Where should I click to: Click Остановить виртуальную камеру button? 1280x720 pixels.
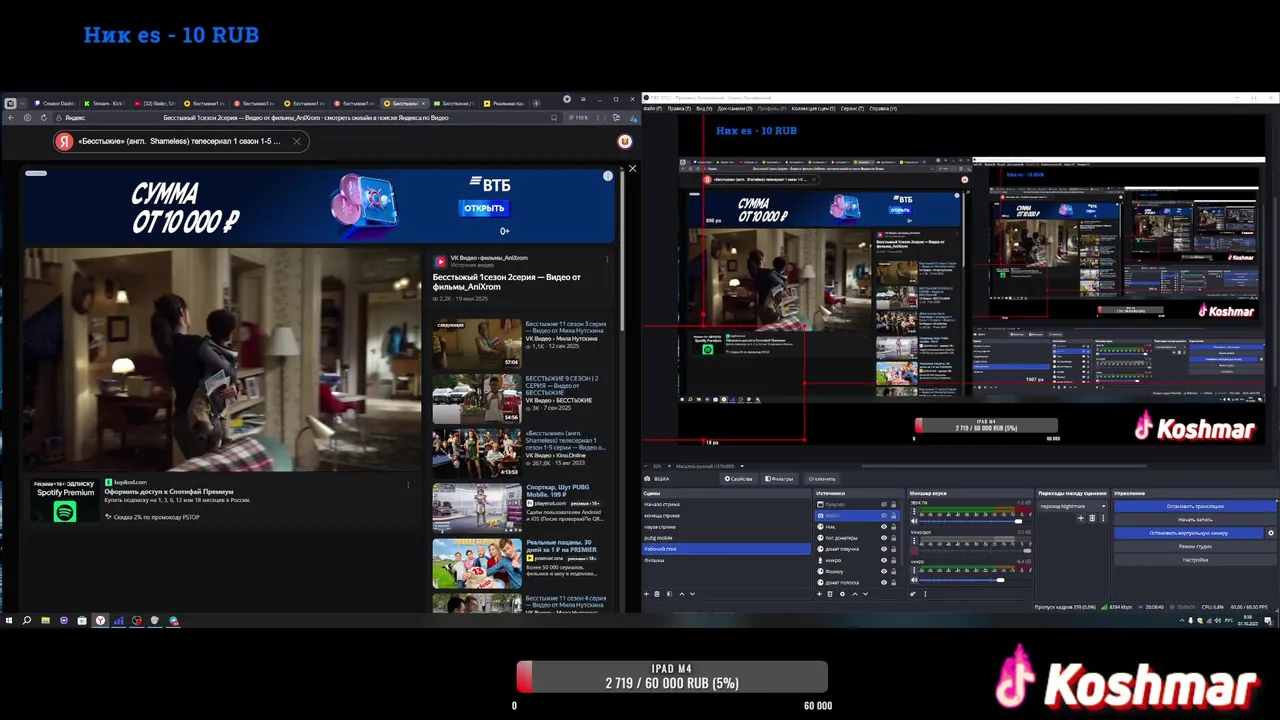pyautogui.click(x=1188, y=533)
